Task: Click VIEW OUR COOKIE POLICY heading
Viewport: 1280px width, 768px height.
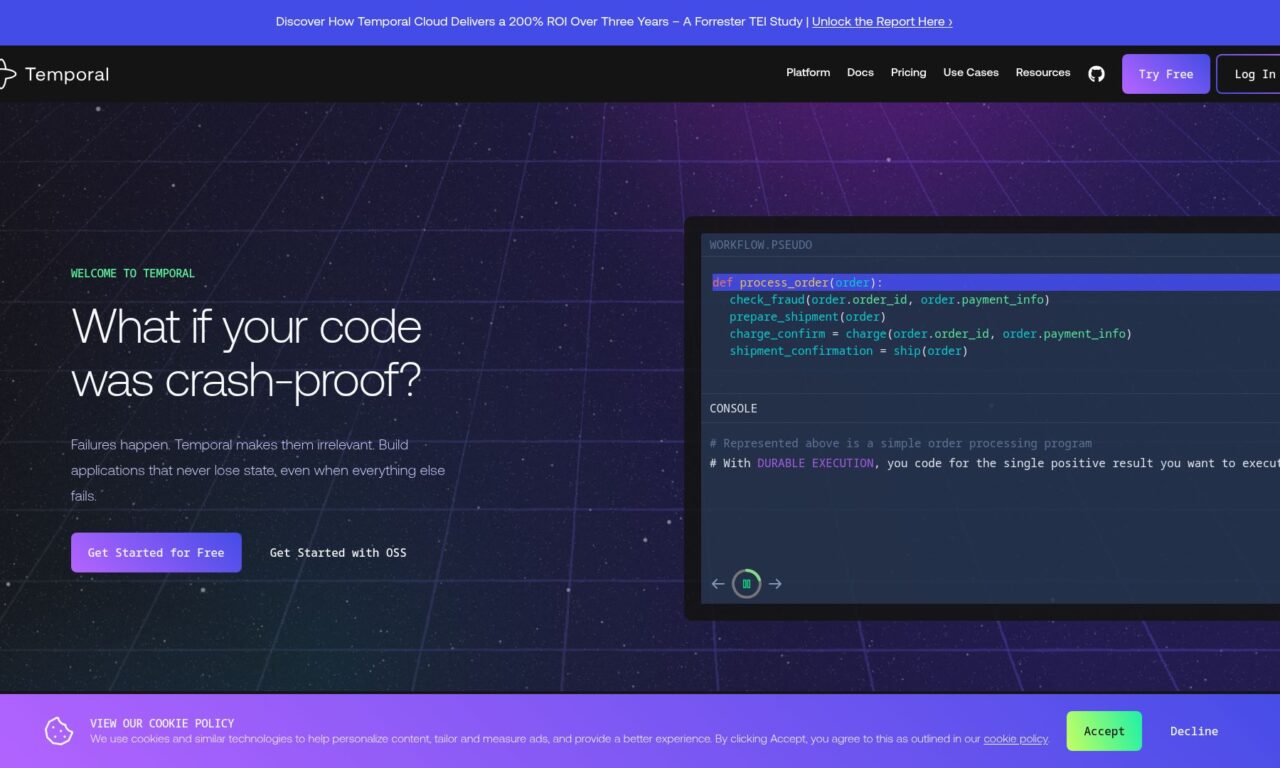Action: point(162,723)
